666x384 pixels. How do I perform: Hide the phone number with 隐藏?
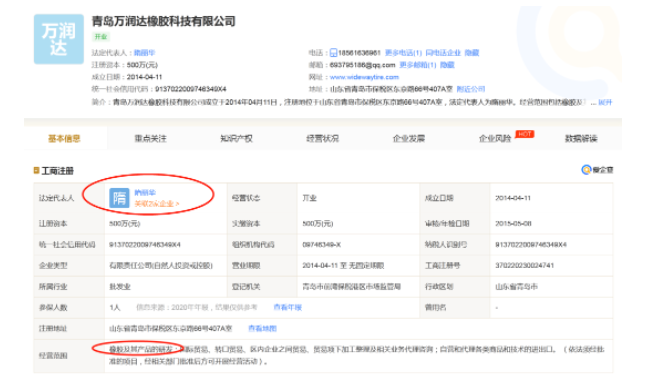coord(472,53)
